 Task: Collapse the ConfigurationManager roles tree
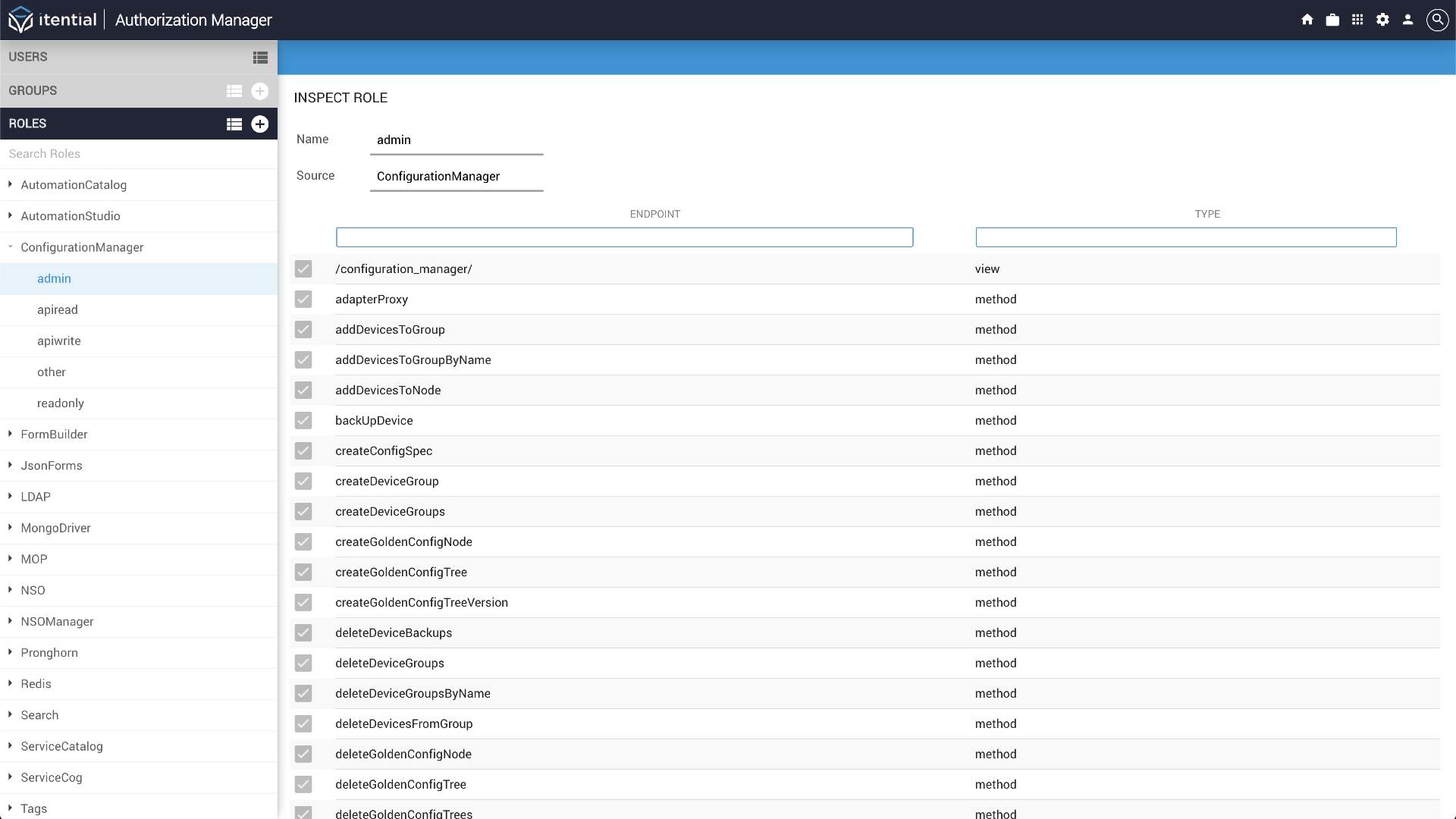pyautogui.click(x=10, y=246)
